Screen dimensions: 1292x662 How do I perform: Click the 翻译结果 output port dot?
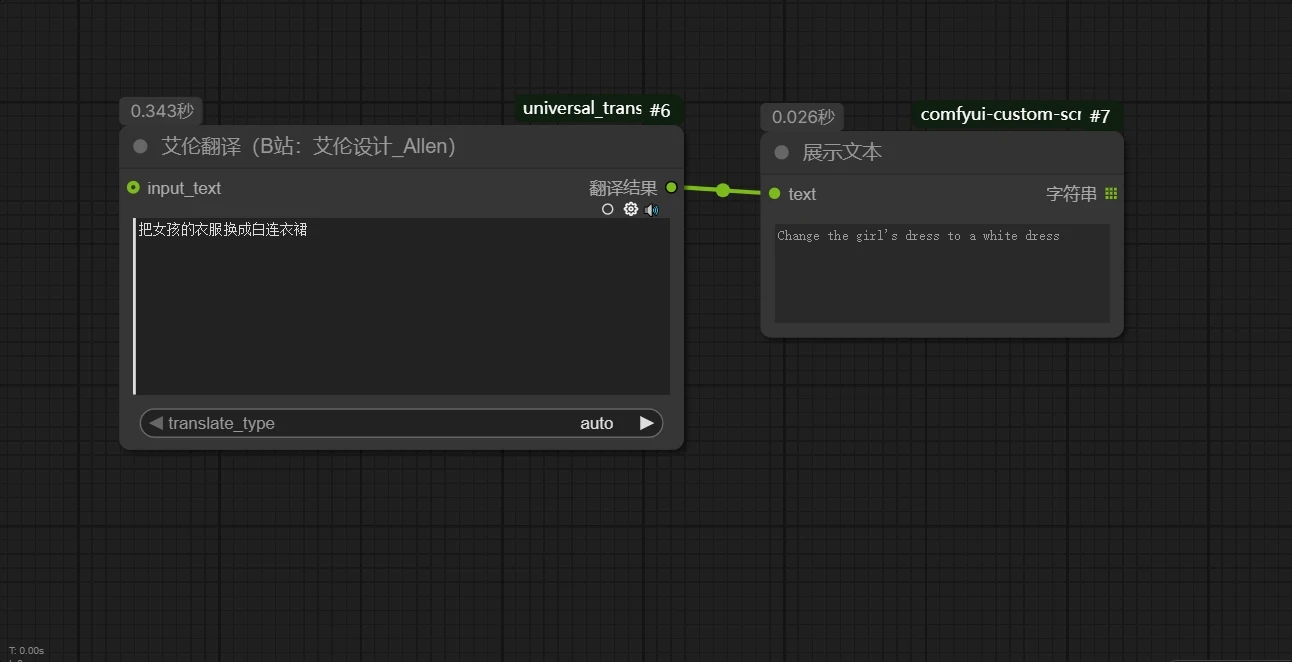click(671, 187)
